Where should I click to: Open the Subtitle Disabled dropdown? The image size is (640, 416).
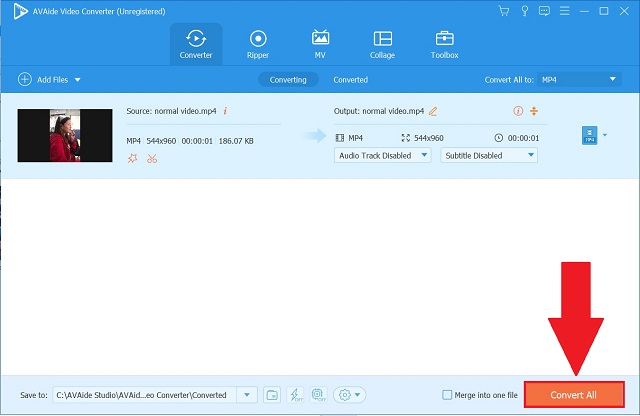[489, 156]
